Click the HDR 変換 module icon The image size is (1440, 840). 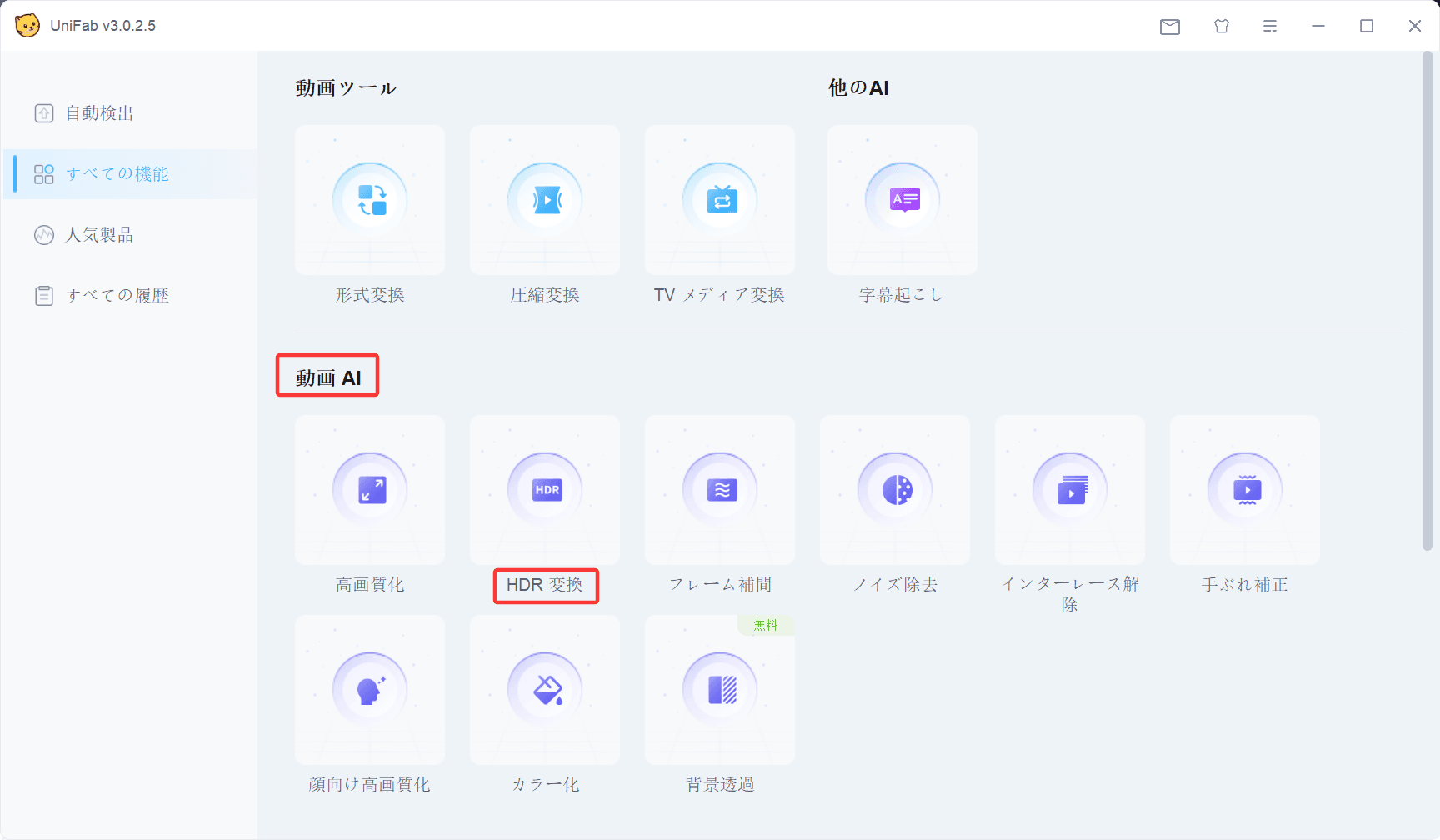[x=545, y=490]
